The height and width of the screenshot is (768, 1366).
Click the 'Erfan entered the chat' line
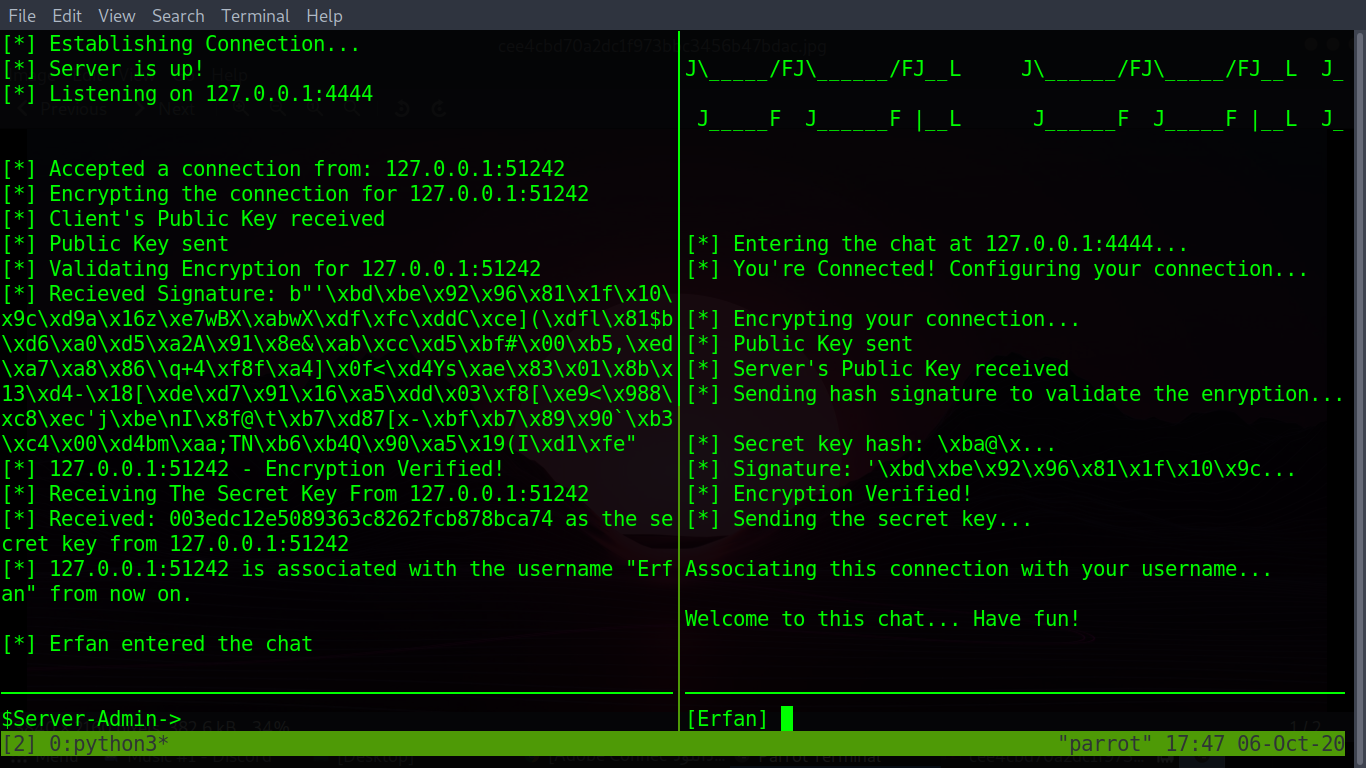pyautogui.click(x=157, y=644)
